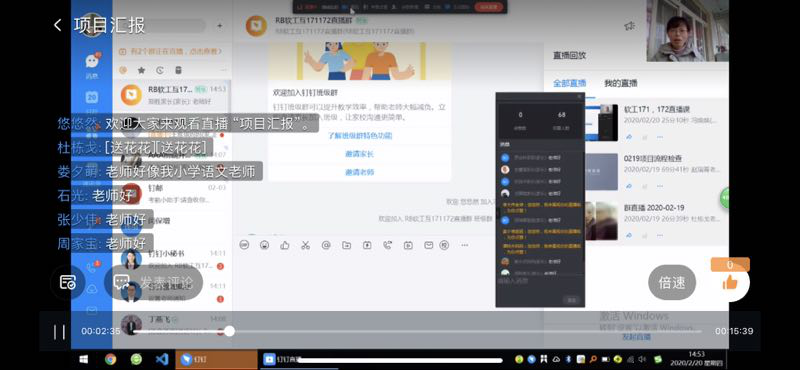
Task: Expand the more options ellipsis in chat toolbar
Action: click(x=464, y=245)
